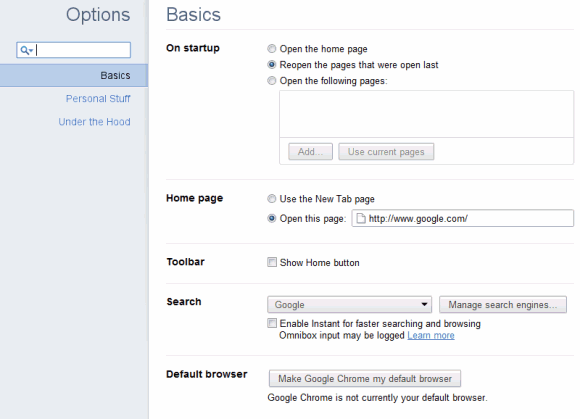This screenshot has height=419, width=580.
Task: Select the Basics sidebar tab
Action: click(x=74, y=75)
